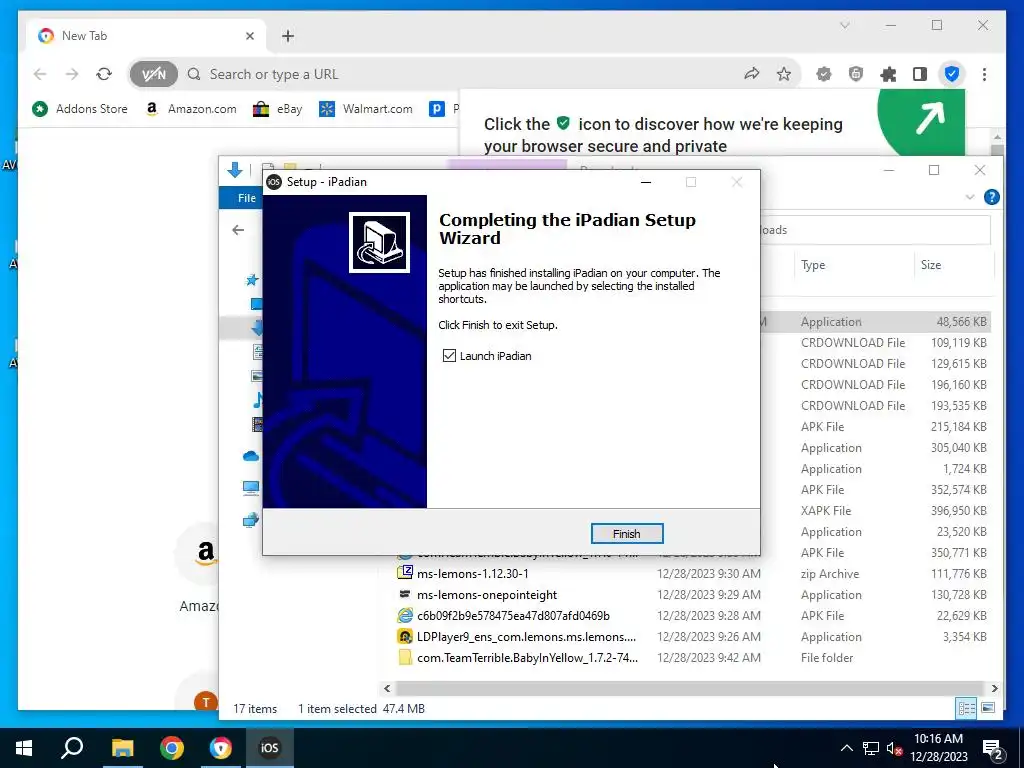This screenshot has height=768, width=1024.
Task: Open eBay bookmark
Action: click(x=278, y=109)
